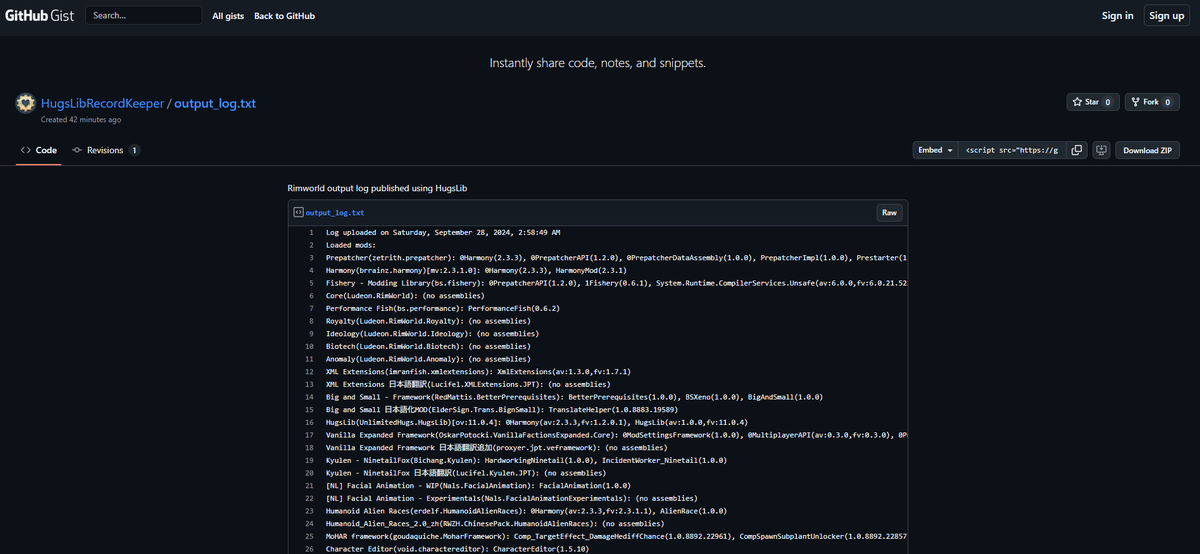The height and width of the screenshot is (554, 1200).
Task: Click the star count next to Star
Action: tap(1108, 102)
